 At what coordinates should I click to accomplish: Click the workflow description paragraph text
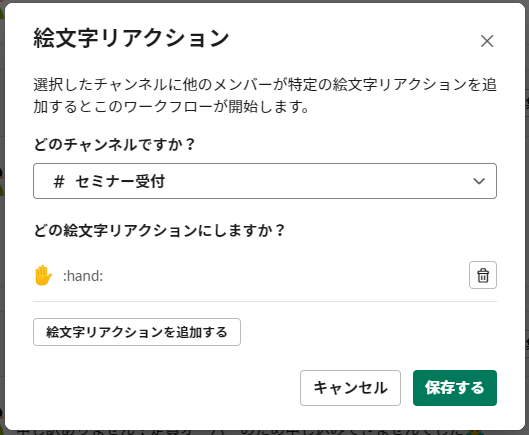pos(265,96)
